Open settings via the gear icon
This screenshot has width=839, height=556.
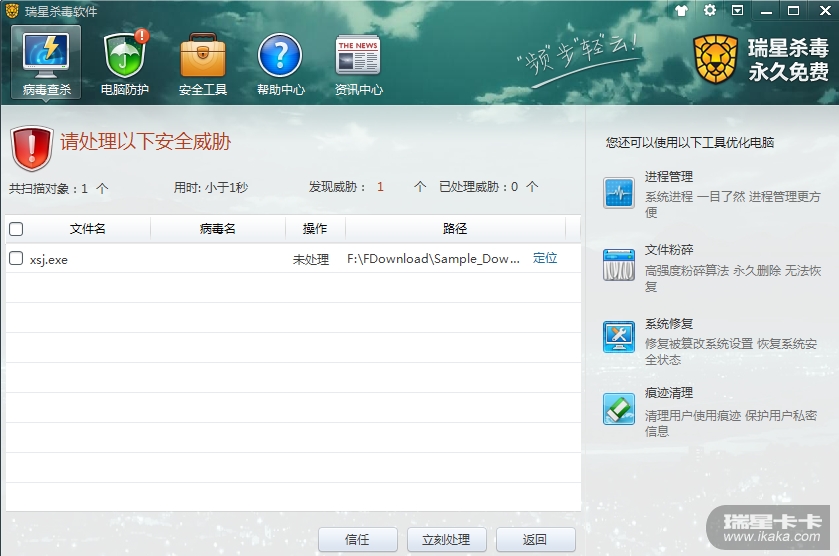[x=710, y=10]
